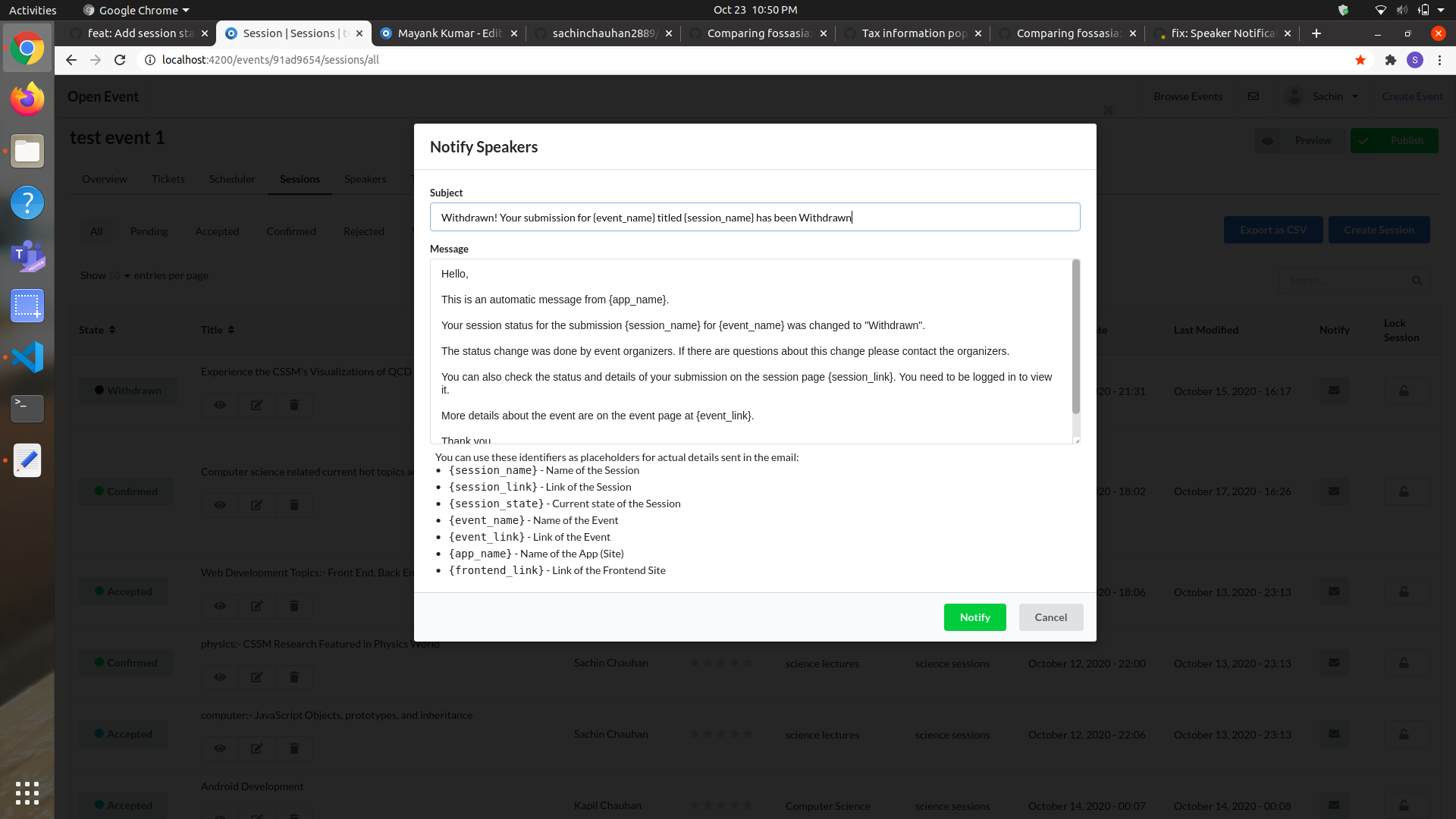This screenshot has height=819, width=1456.
Task: Toggle lock for the Android Development session
Action: click(x=1404, y=805)
